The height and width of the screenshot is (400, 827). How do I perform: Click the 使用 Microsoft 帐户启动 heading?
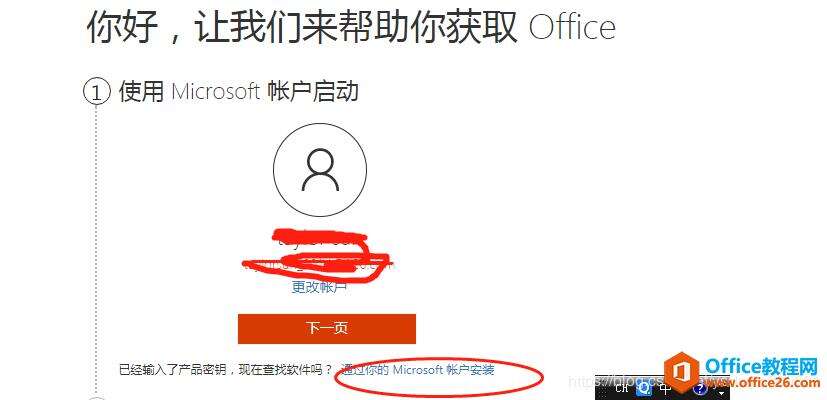(x=238, y=91)
